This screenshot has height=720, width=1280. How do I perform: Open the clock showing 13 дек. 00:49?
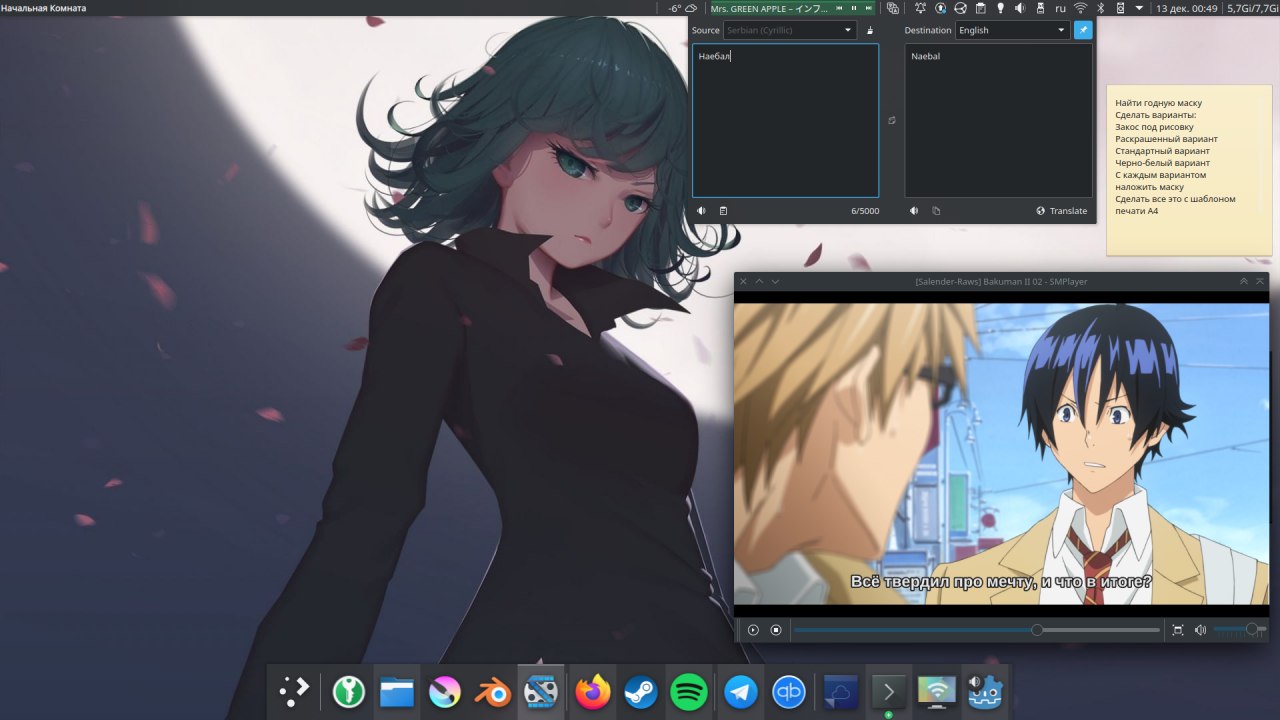point(1186,8)
